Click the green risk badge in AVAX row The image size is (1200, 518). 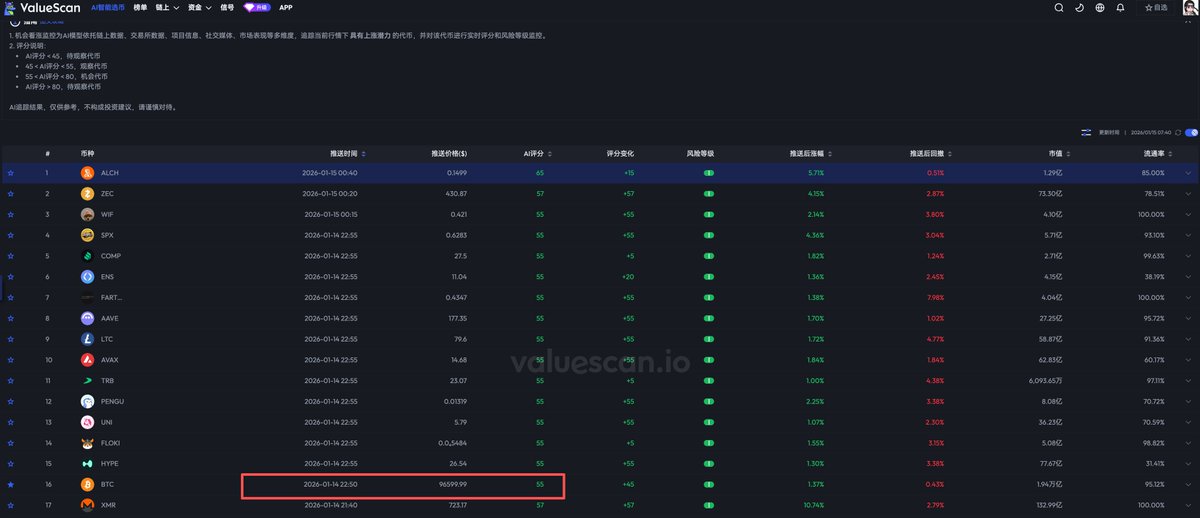coord(707,360)
